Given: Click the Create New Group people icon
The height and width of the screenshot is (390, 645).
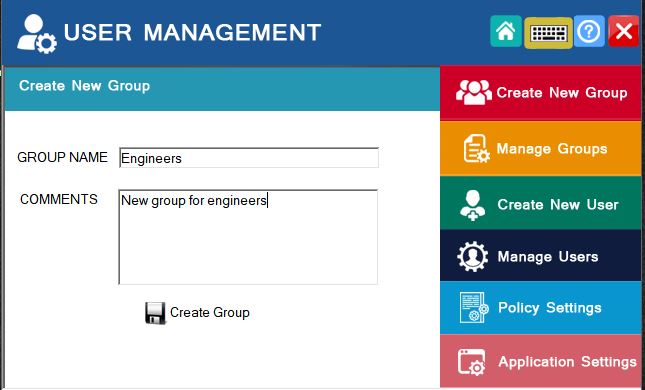Looking at the screenshot, I should 474,93.
